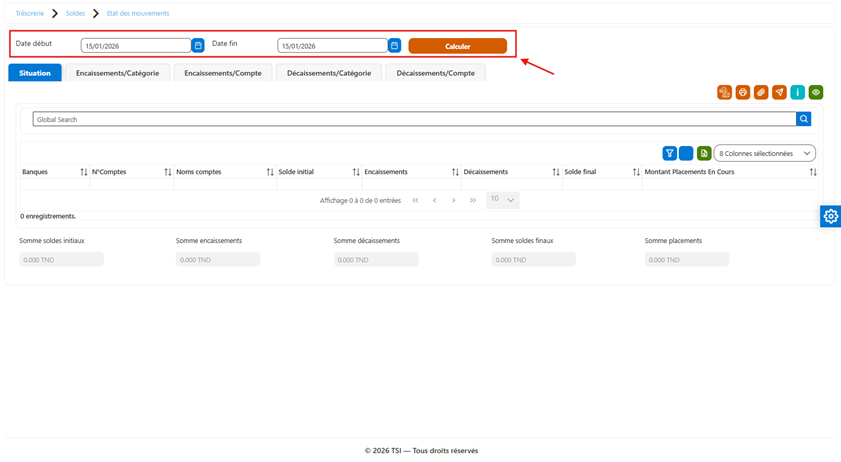Expand the 8 Colonnes sélectionnées dropdown
The width and height of the screenshot is (841, 462).
[764, 153]
